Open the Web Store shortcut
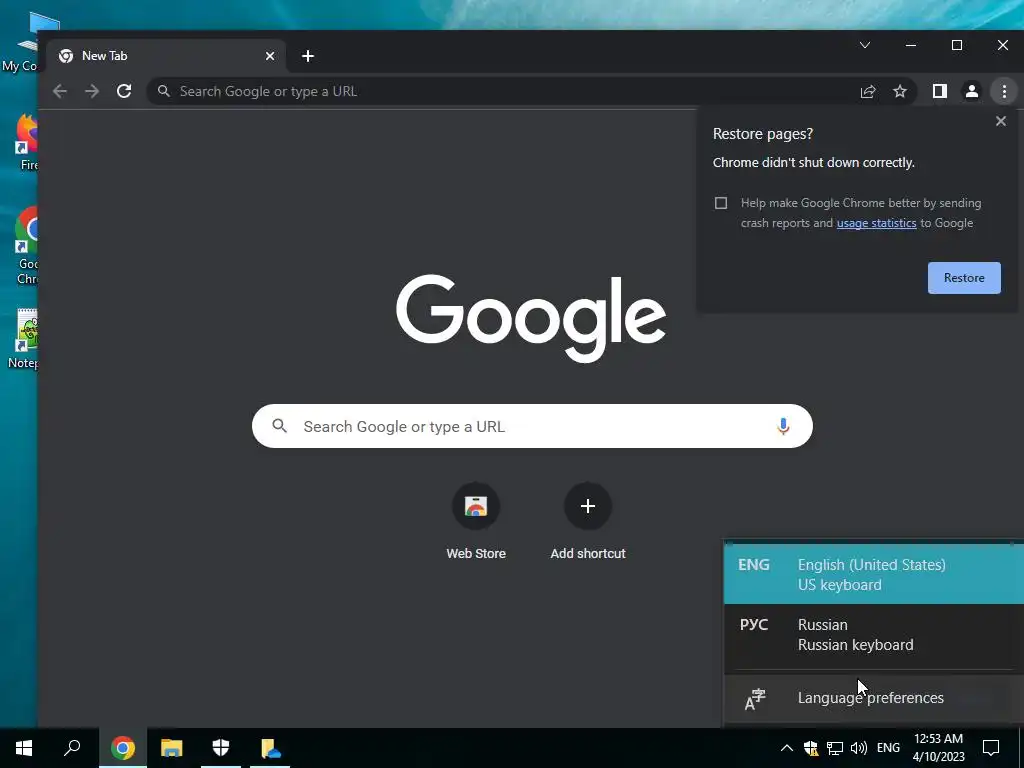This screenshot has height=768, width=1024. (476, 521)
